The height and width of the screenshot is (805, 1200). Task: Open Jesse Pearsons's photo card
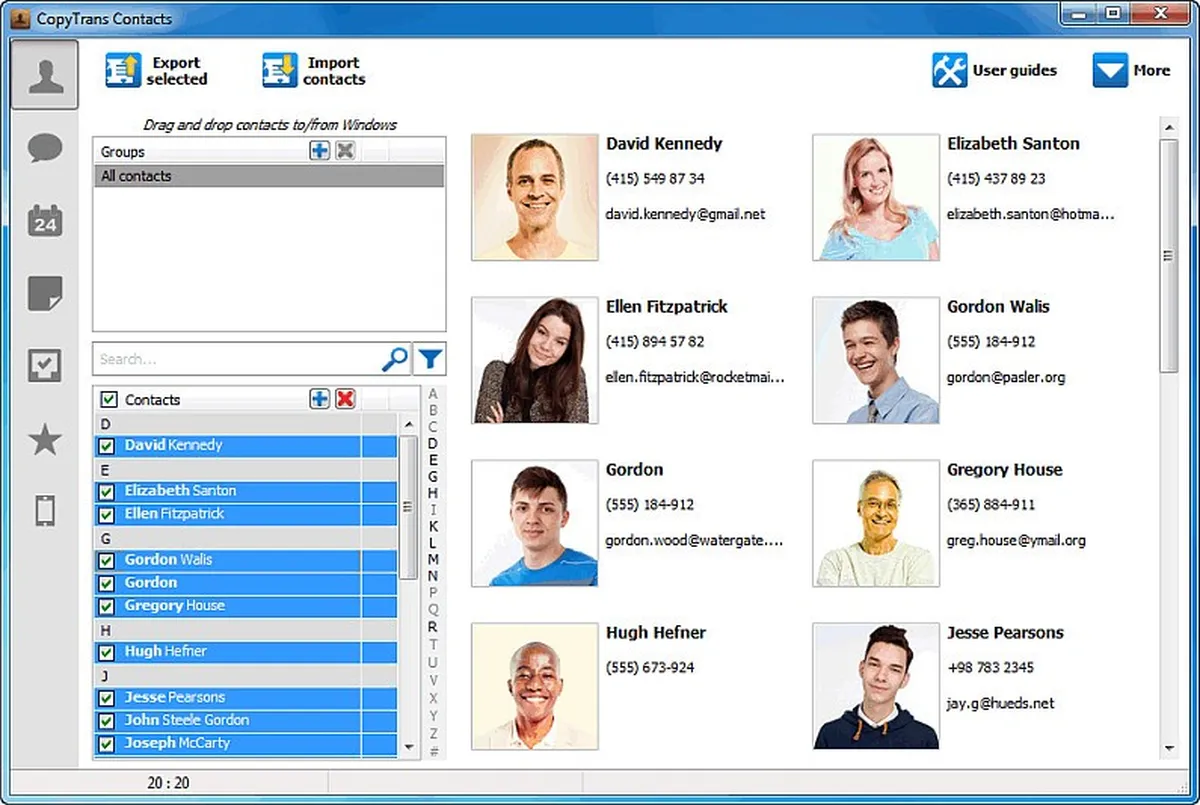[x=876, y=686]
